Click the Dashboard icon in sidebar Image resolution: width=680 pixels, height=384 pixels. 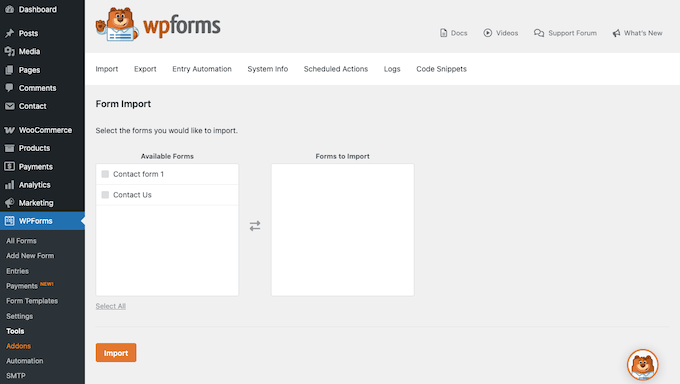[x=10, y=9]
